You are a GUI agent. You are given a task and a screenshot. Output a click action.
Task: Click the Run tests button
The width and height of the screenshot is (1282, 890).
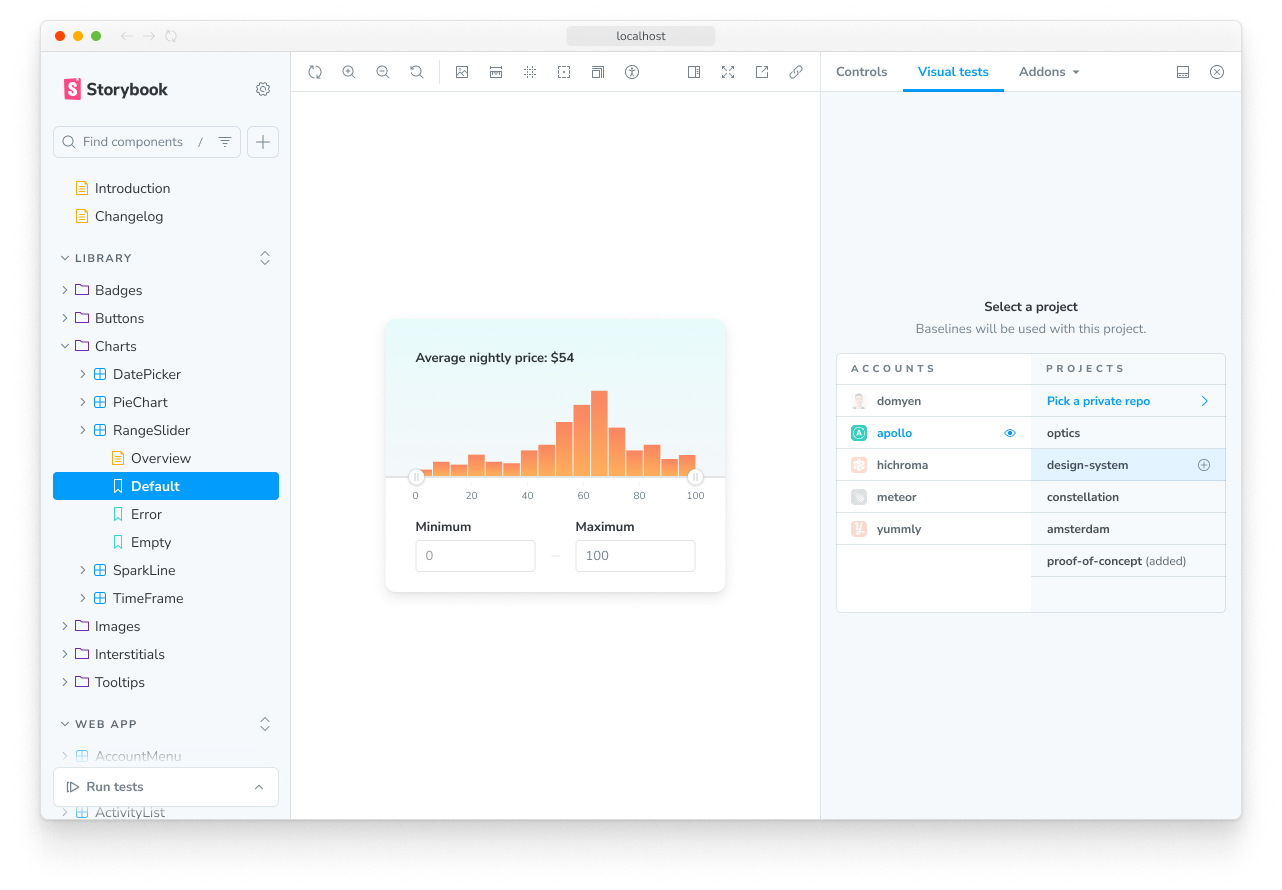115,787
